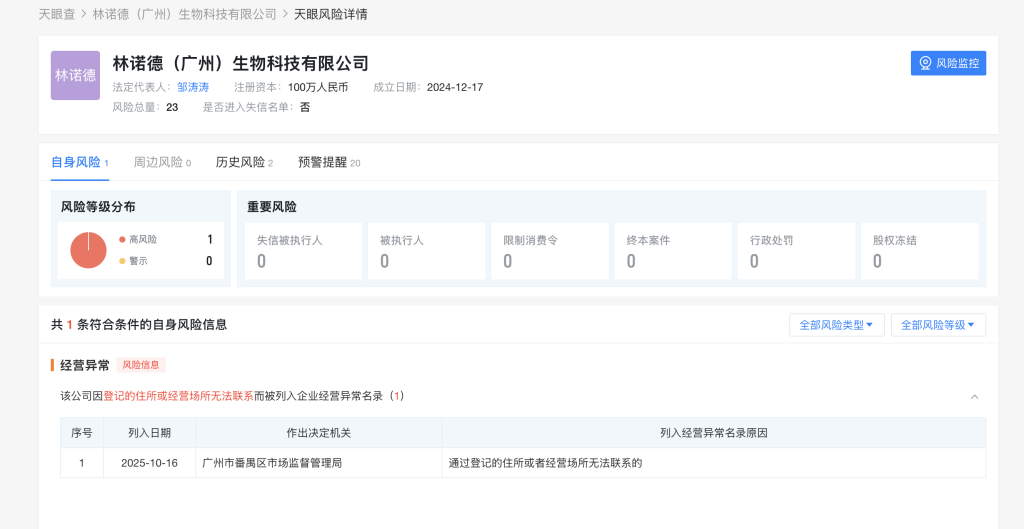Open 全部风险等级 dropdown filter
The height and width of the screenshot is (529, 1024).
[938, 325]
